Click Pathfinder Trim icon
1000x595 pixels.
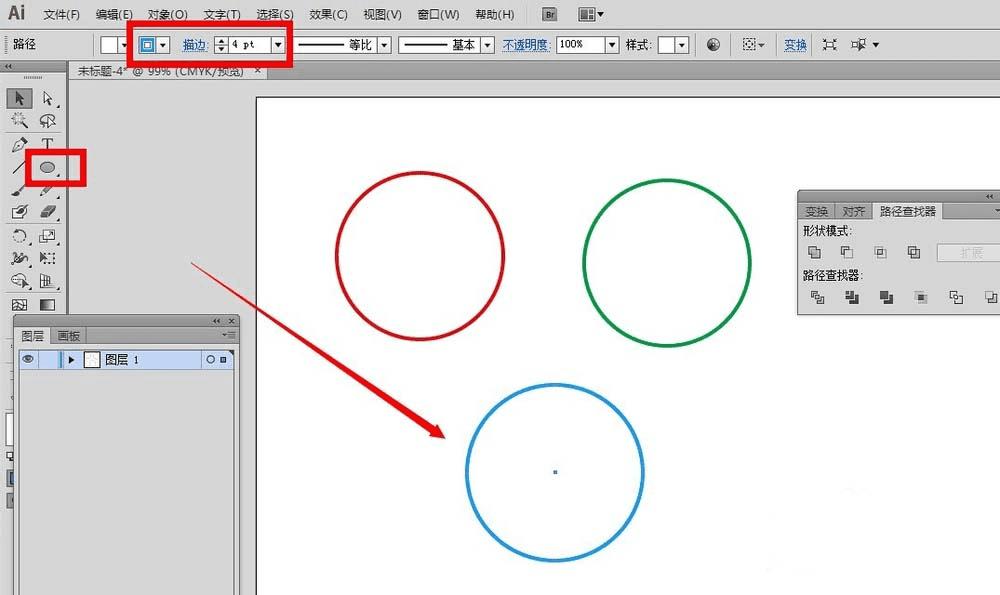[x=852, y=297]
